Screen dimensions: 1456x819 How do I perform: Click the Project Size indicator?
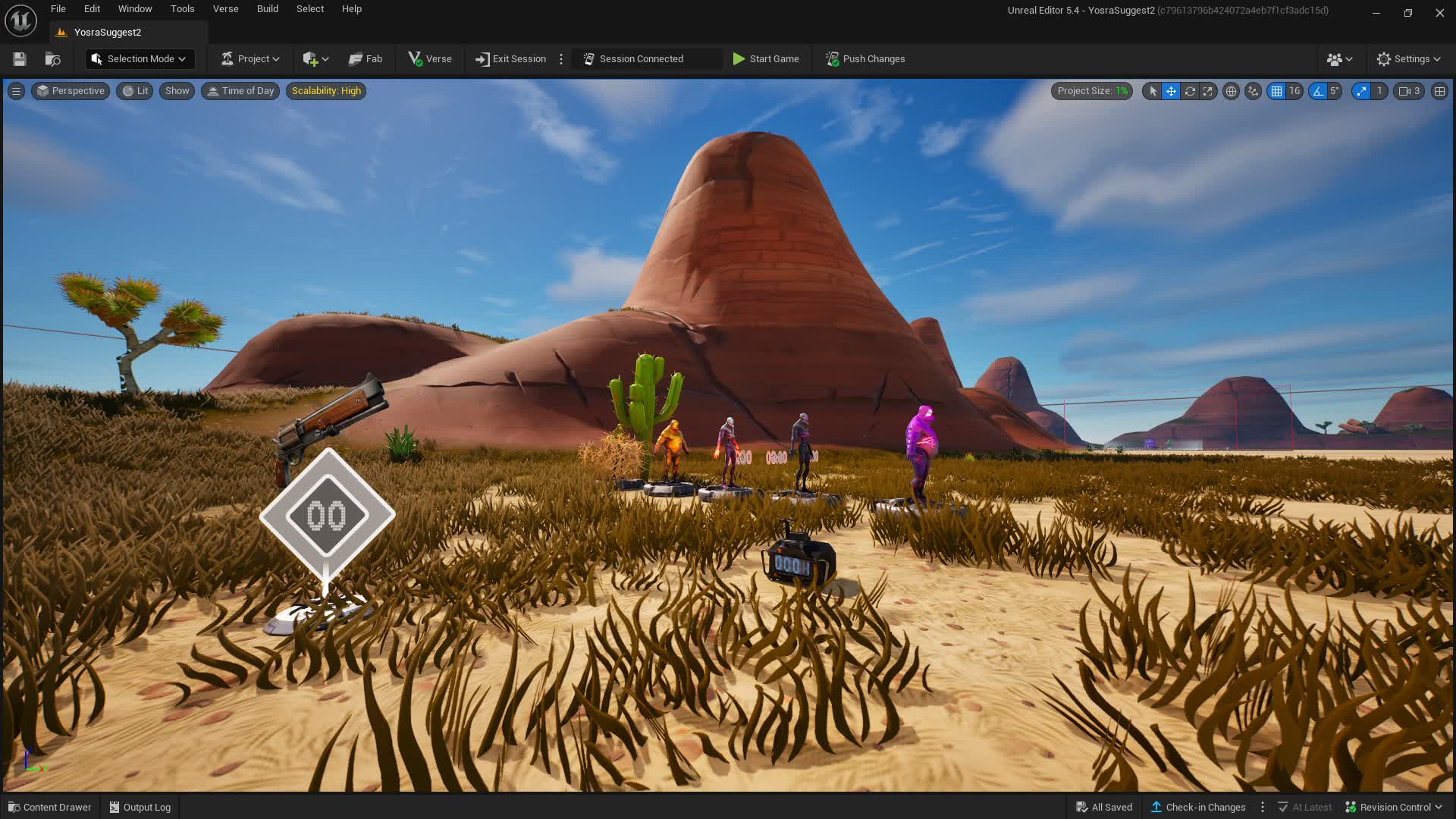pyautogui.click(x=1092, y=91)
